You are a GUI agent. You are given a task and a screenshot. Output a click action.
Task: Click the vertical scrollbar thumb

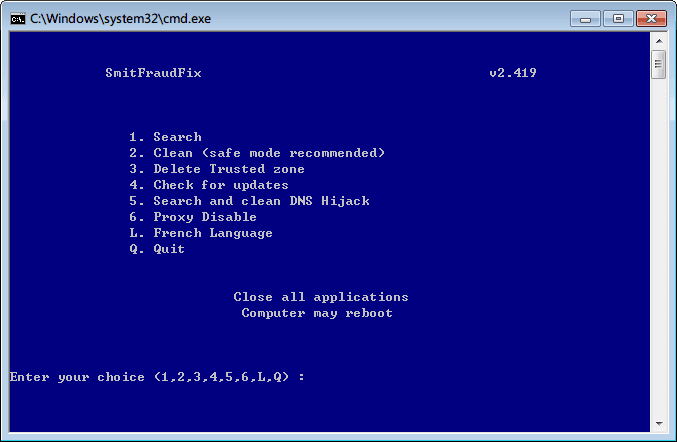click(x=658, y=64)
